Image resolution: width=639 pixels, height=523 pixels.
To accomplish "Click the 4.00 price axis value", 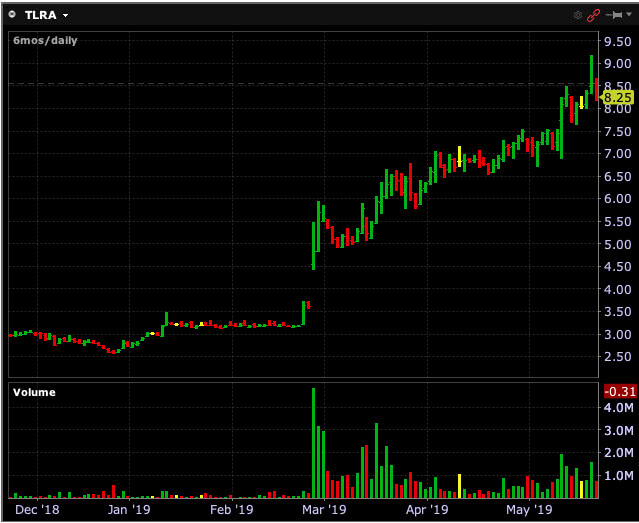I will (x=617, y=289).
